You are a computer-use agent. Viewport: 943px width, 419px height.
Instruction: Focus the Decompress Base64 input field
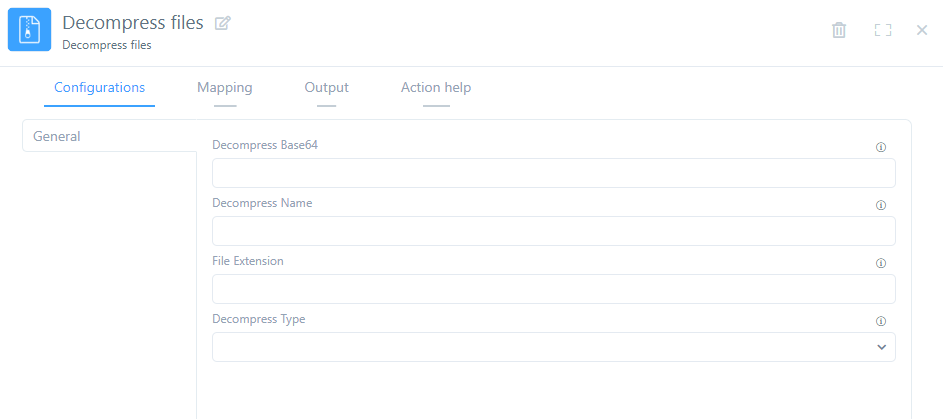[553, 173]
